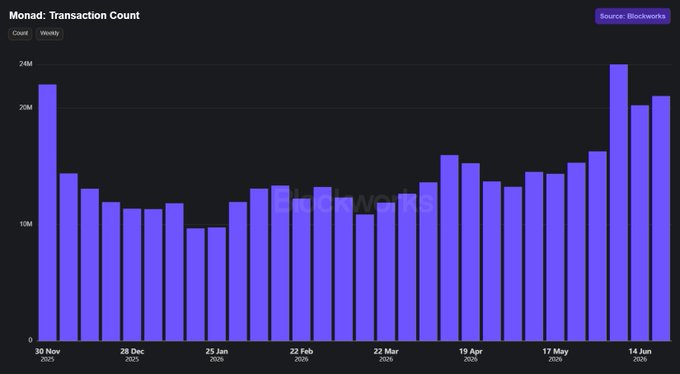Click the Monad: Transaction Count title
Screen dimensions: 680x374
click(74, 15)
